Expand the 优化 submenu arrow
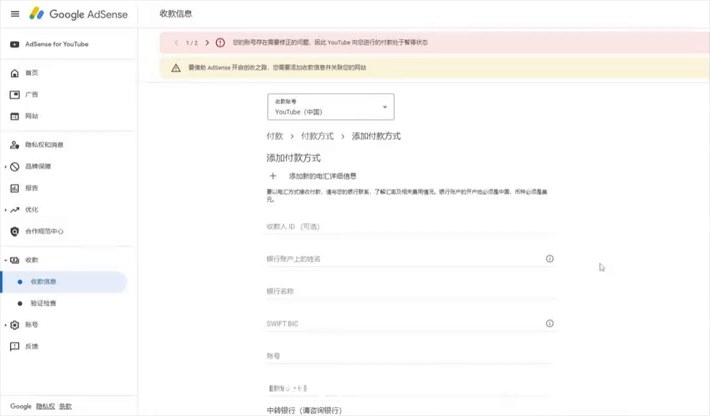Screen dimensions: 710x416 pyautogui.click(x=5, y=210)
